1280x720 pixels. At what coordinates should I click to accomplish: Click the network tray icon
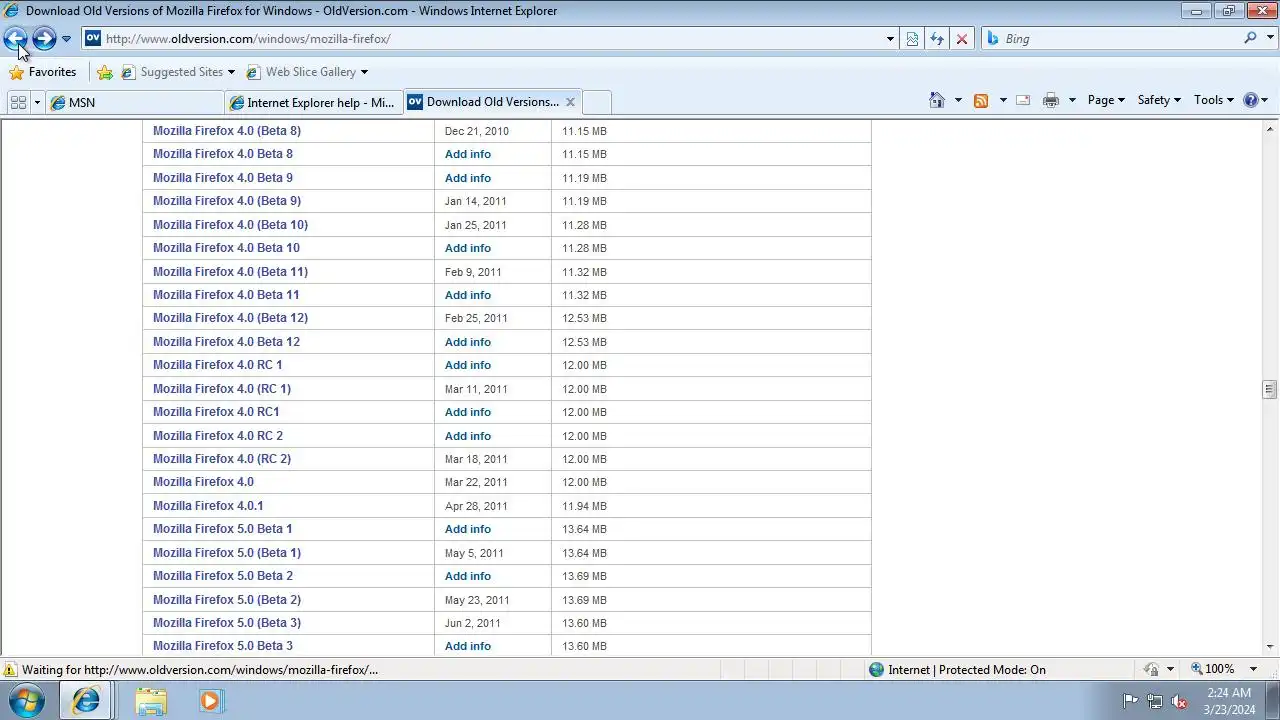1155,701
